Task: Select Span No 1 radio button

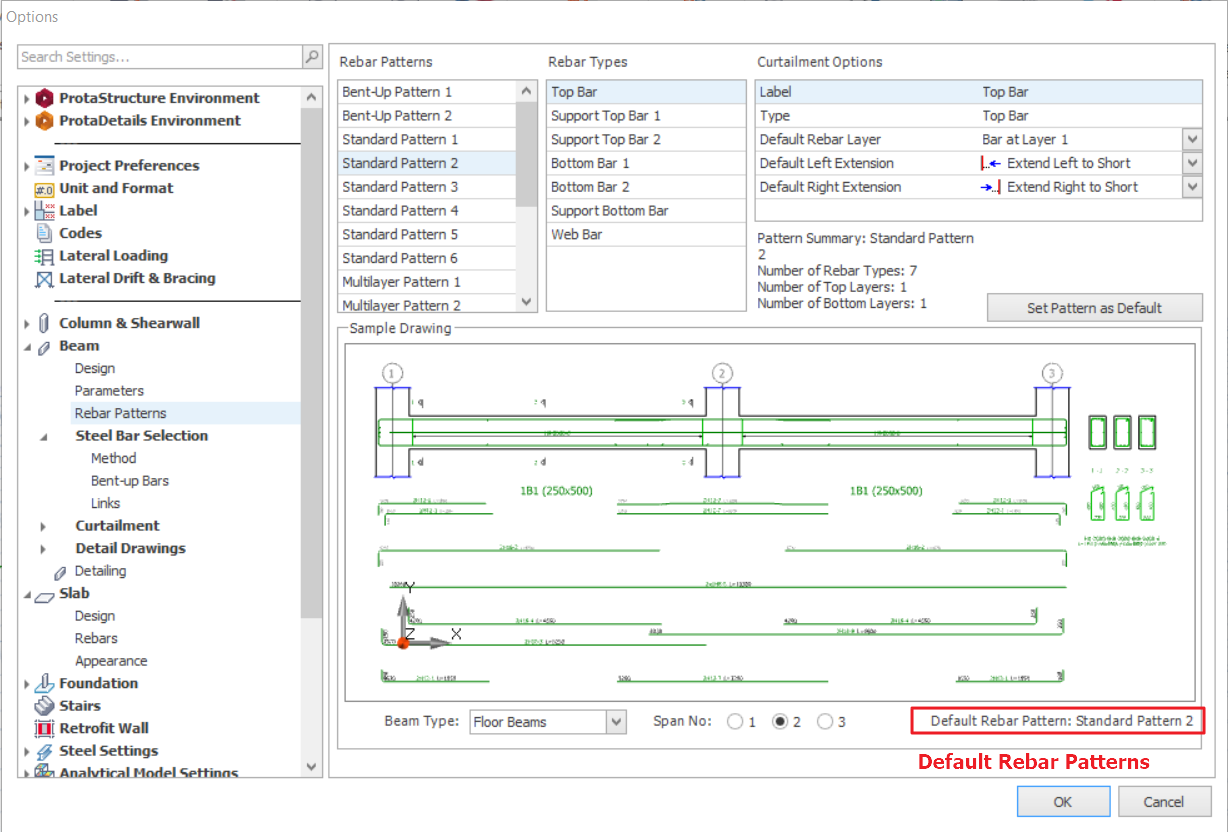Action: click(735, 722)
